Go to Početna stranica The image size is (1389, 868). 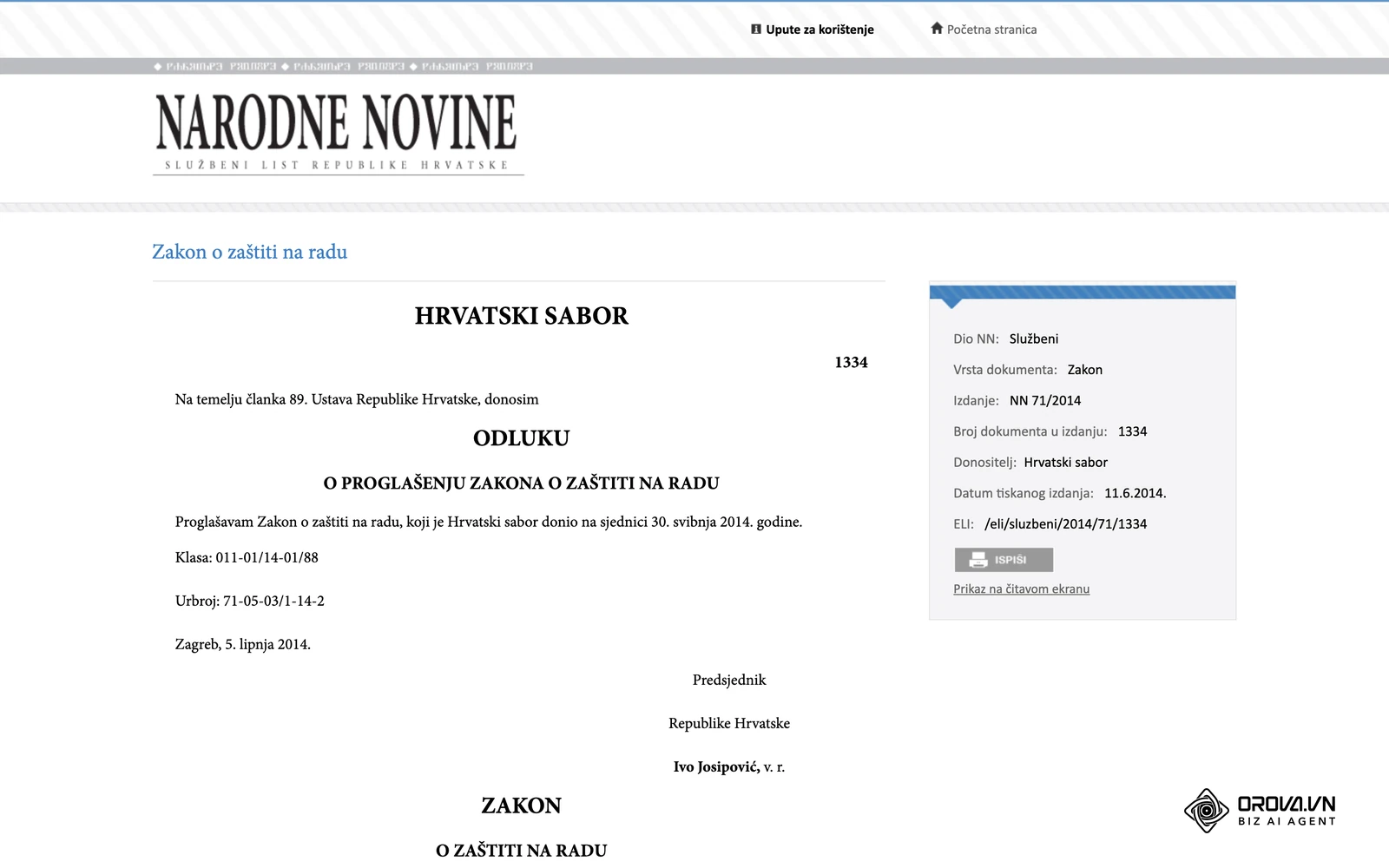(x=991, y=30)
